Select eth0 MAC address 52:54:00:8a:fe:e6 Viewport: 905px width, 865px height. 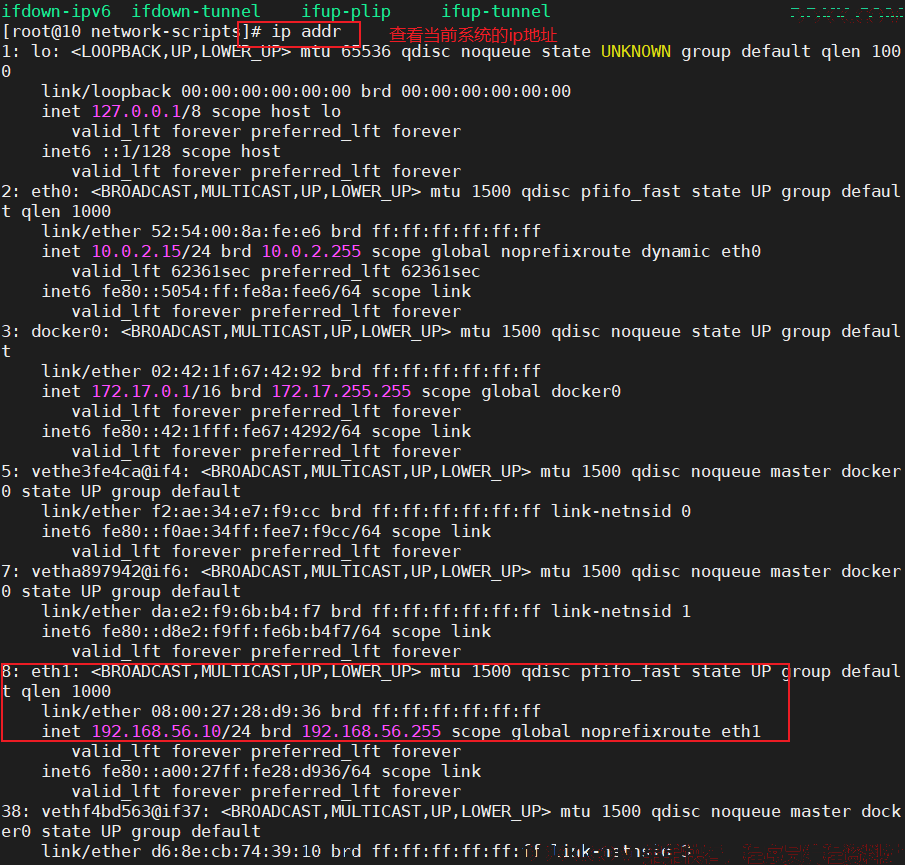point(236,232)
